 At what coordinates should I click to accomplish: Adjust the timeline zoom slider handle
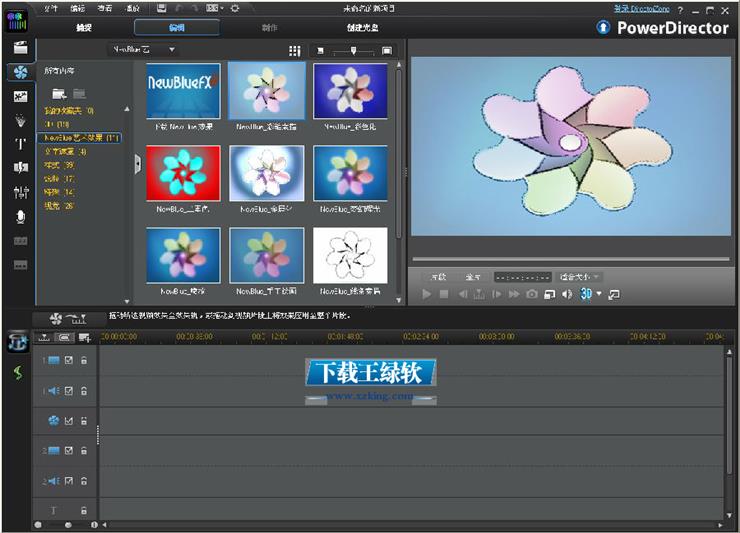(x=68, y=525)
